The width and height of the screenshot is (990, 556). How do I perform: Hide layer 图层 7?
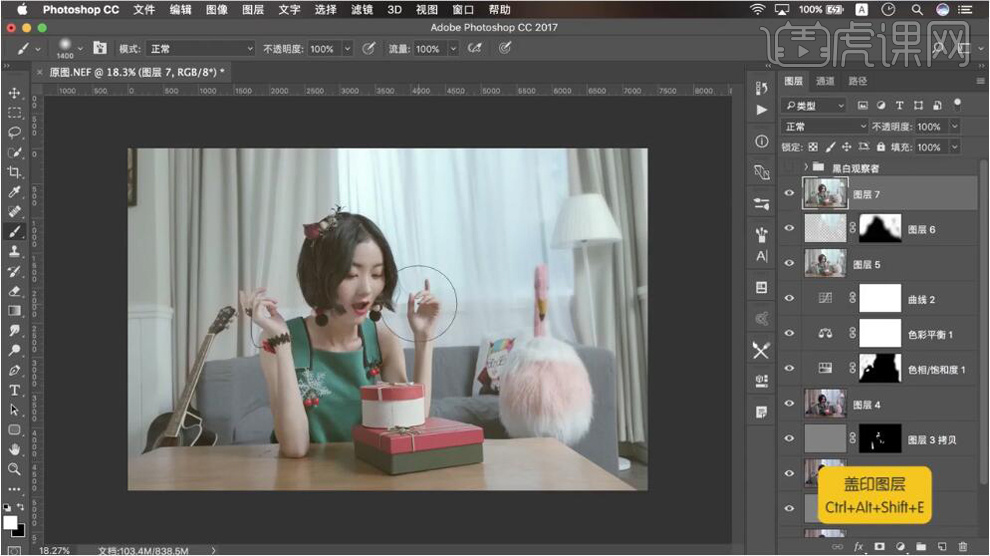pos(789,193)
